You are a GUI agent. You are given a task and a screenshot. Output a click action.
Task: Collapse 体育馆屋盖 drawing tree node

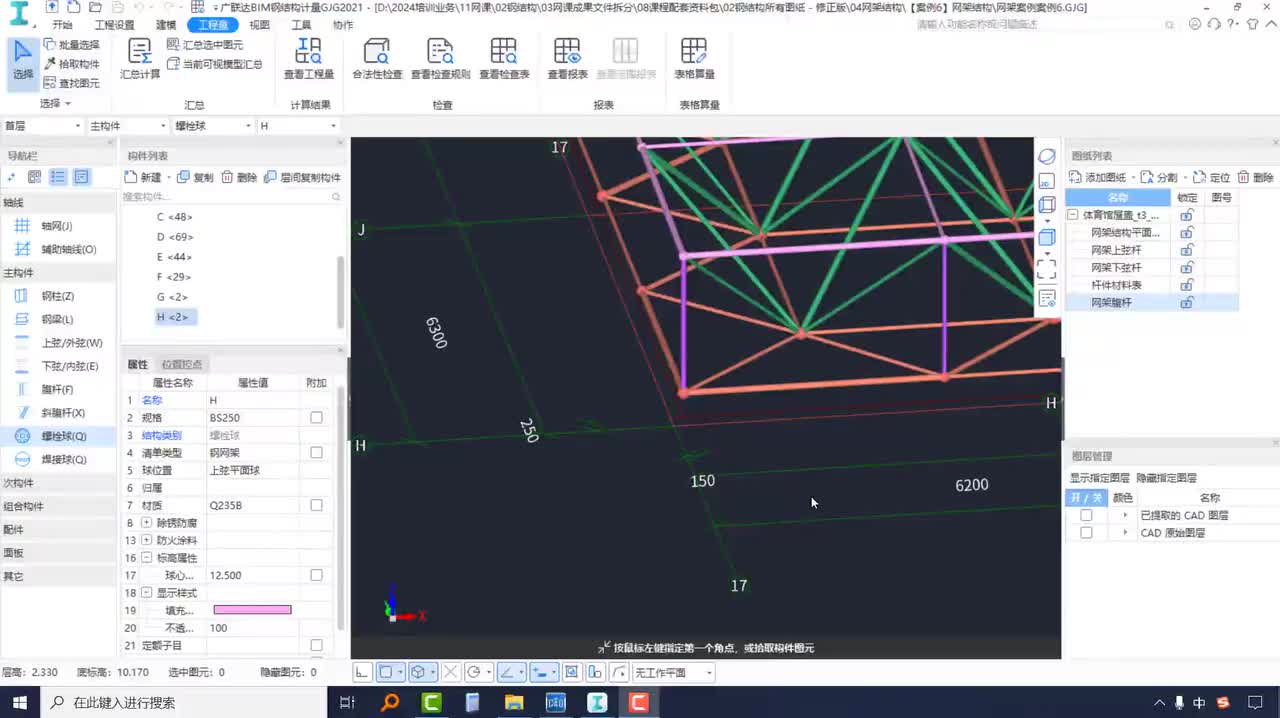tap(1073, 215)
